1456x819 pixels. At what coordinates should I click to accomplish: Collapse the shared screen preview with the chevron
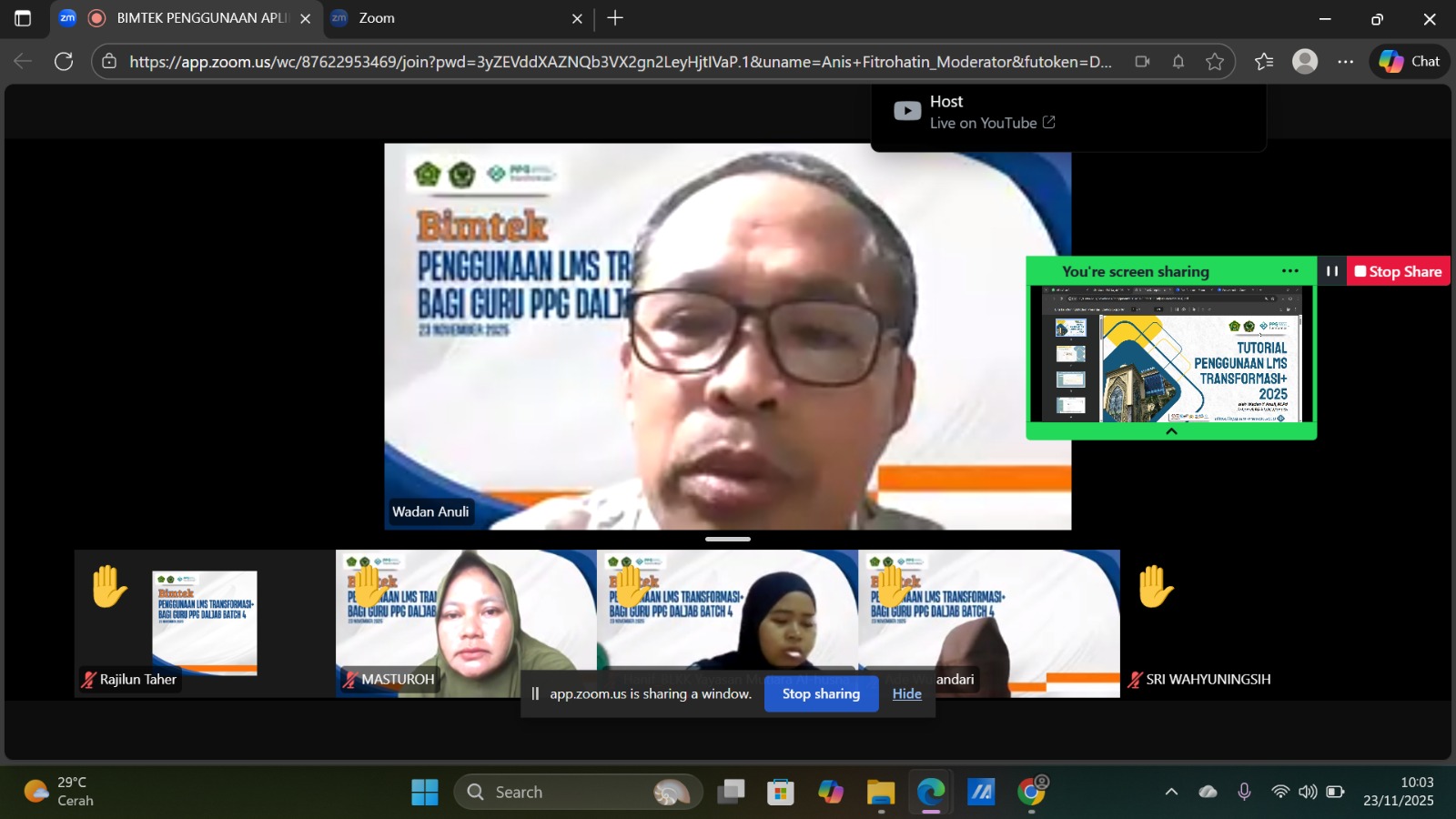[x=1171, y=431]
